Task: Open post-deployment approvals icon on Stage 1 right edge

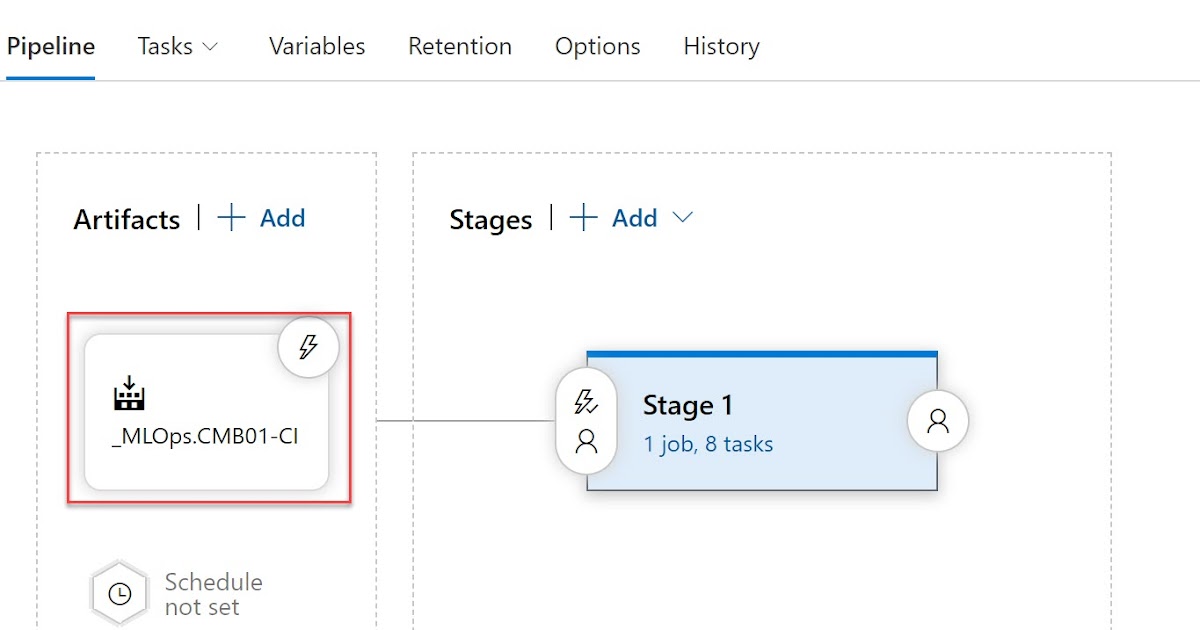Action: 937,421
